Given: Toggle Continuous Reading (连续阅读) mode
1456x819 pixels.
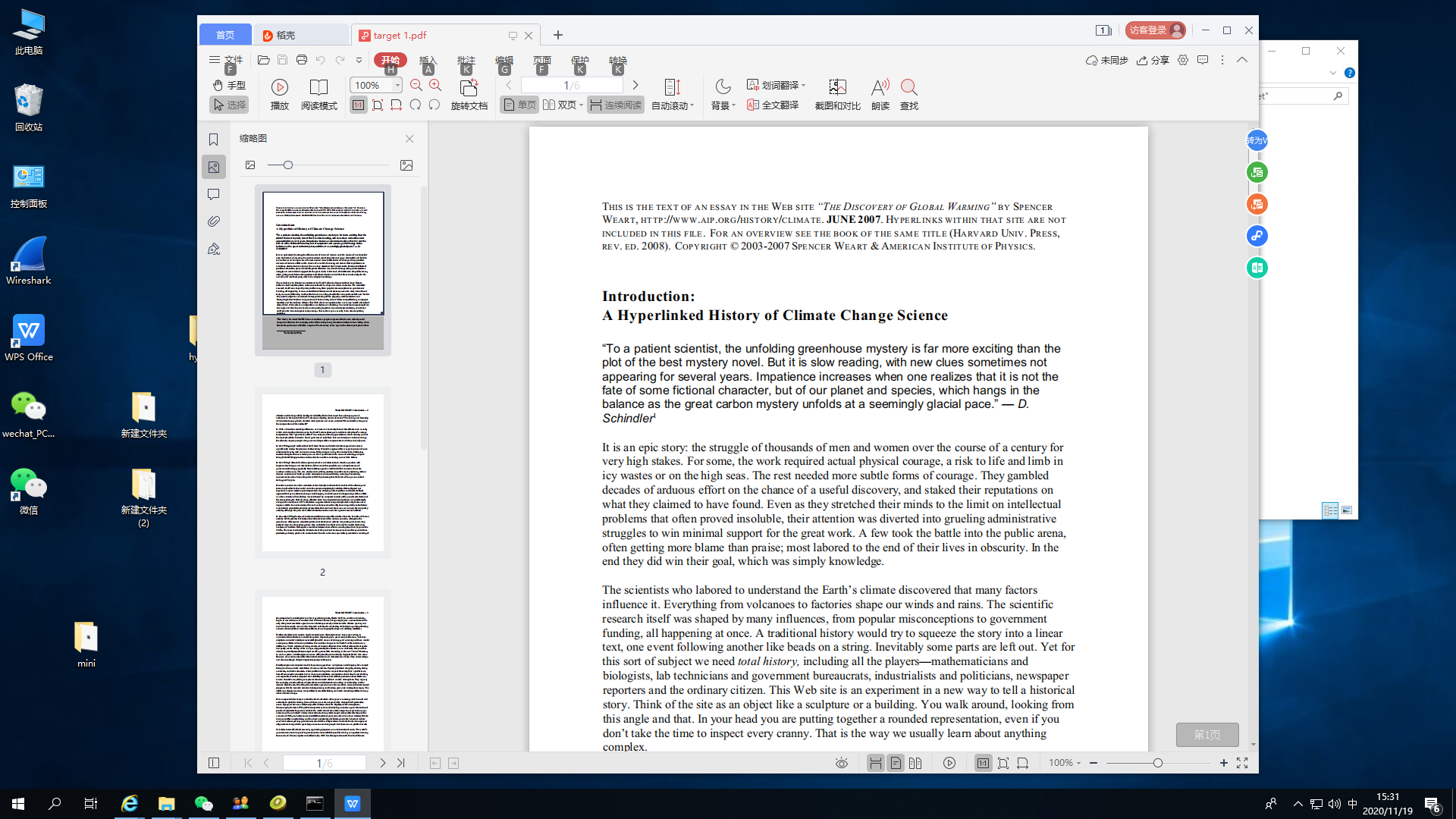Looking at the screenshot, I should tap(616, 105).
